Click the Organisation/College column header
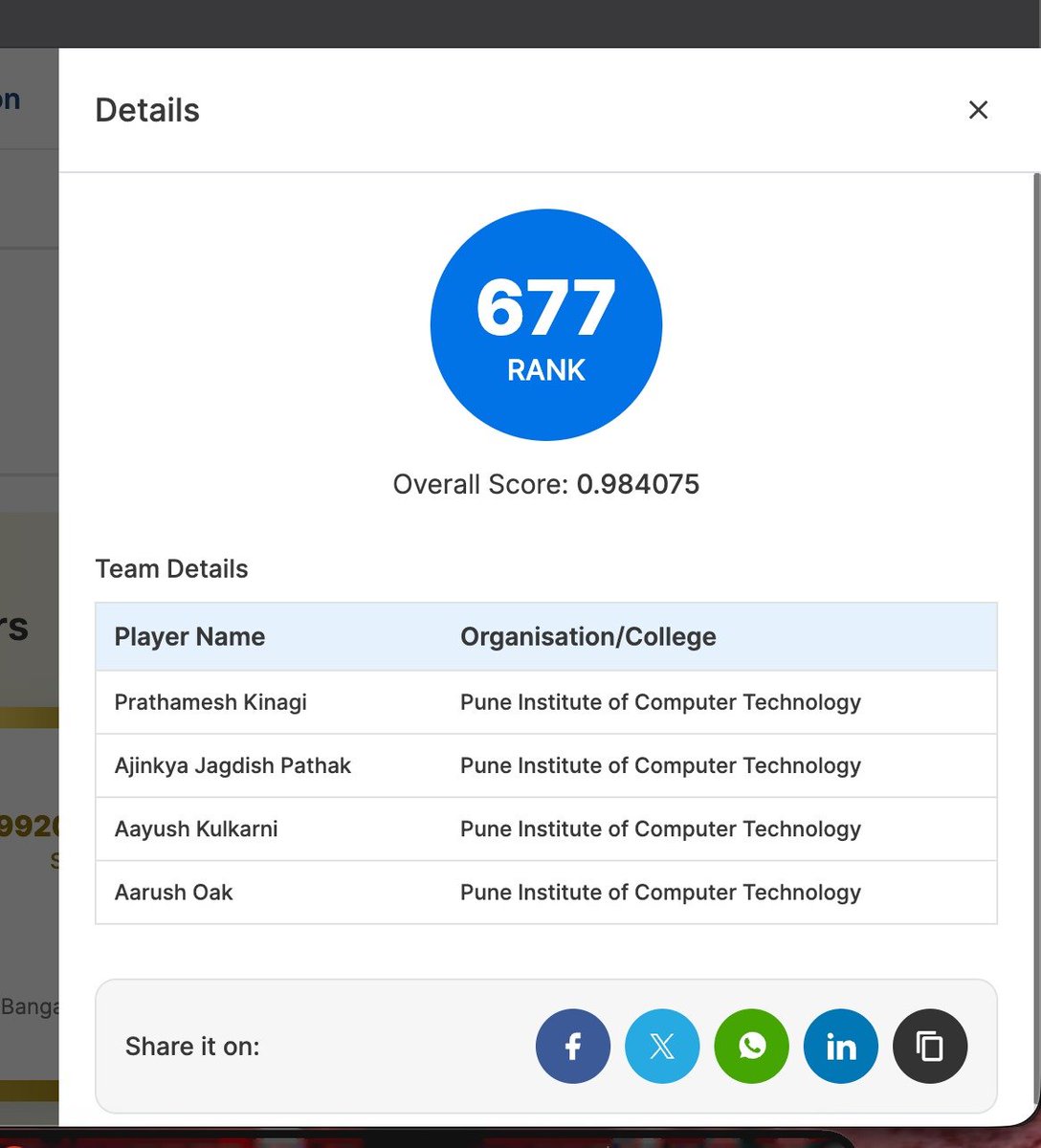This screenshot has width=1041, height=1148. (588, 637)
